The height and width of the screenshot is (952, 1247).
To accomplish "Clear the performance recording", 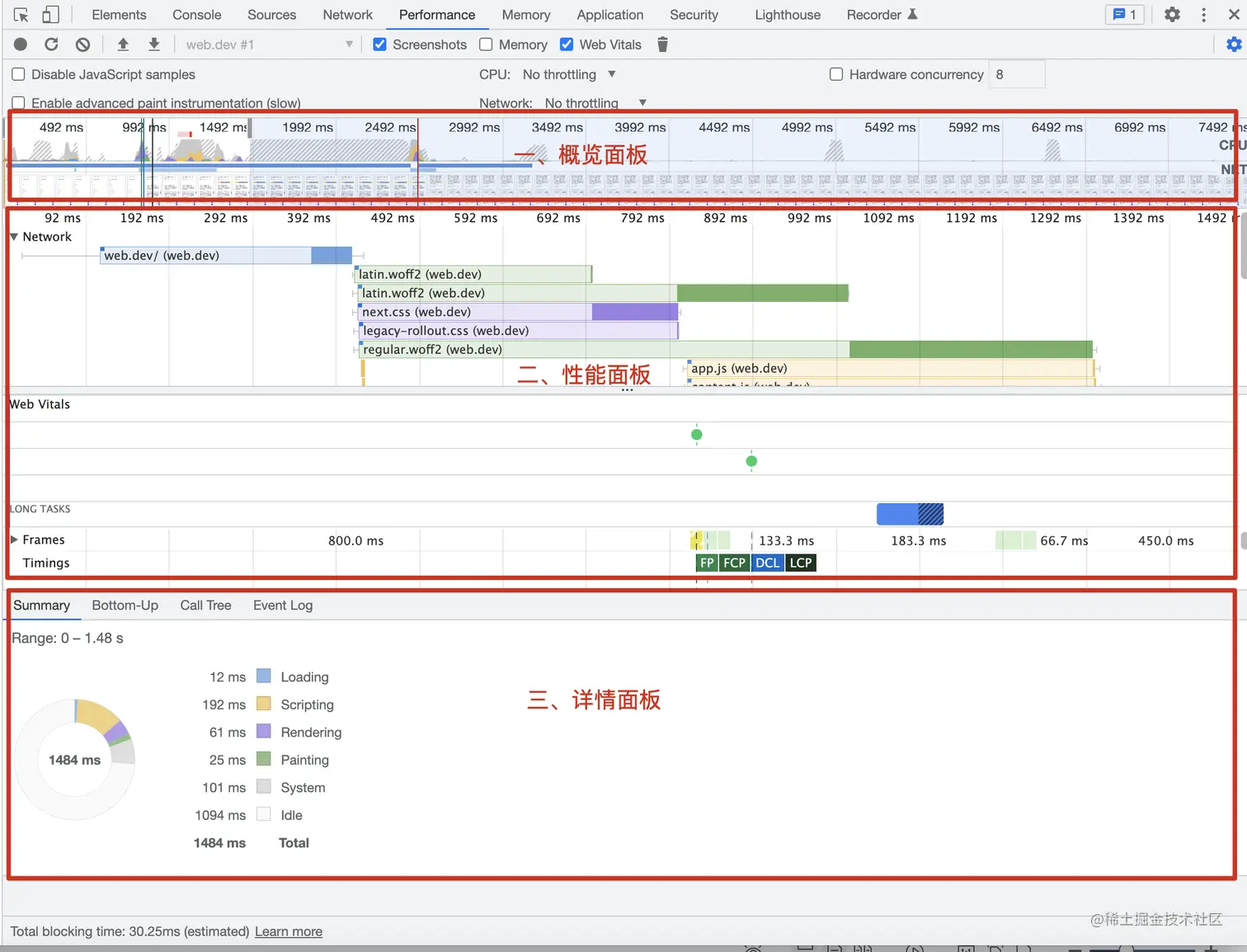I will (82, 45).
